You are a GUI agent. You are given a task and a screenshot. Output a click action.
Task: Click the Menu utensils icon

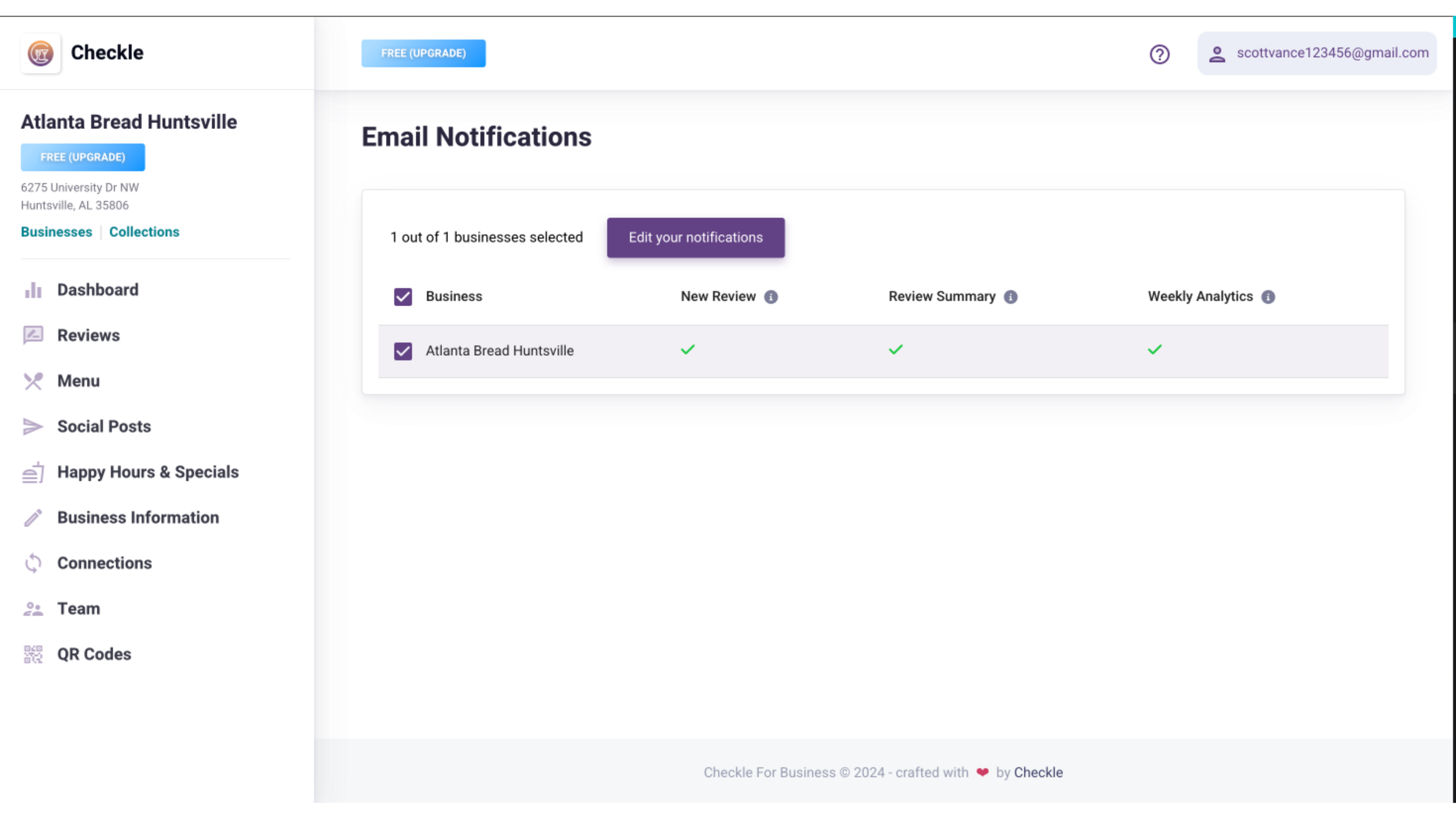coord(33,381)
